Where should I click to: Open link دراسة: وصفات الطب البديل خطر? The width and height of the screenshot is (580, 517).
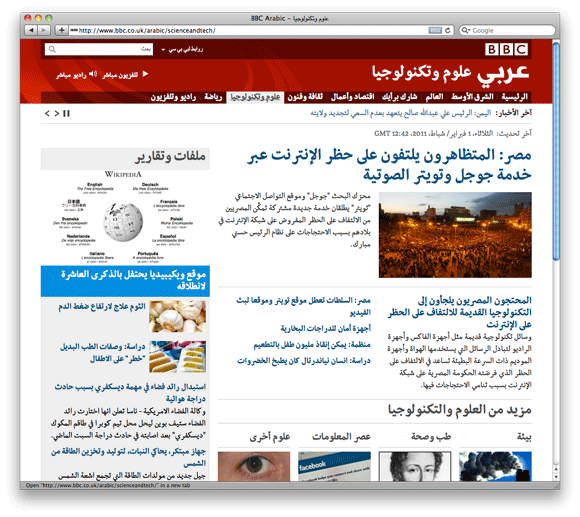coord(102,353)
